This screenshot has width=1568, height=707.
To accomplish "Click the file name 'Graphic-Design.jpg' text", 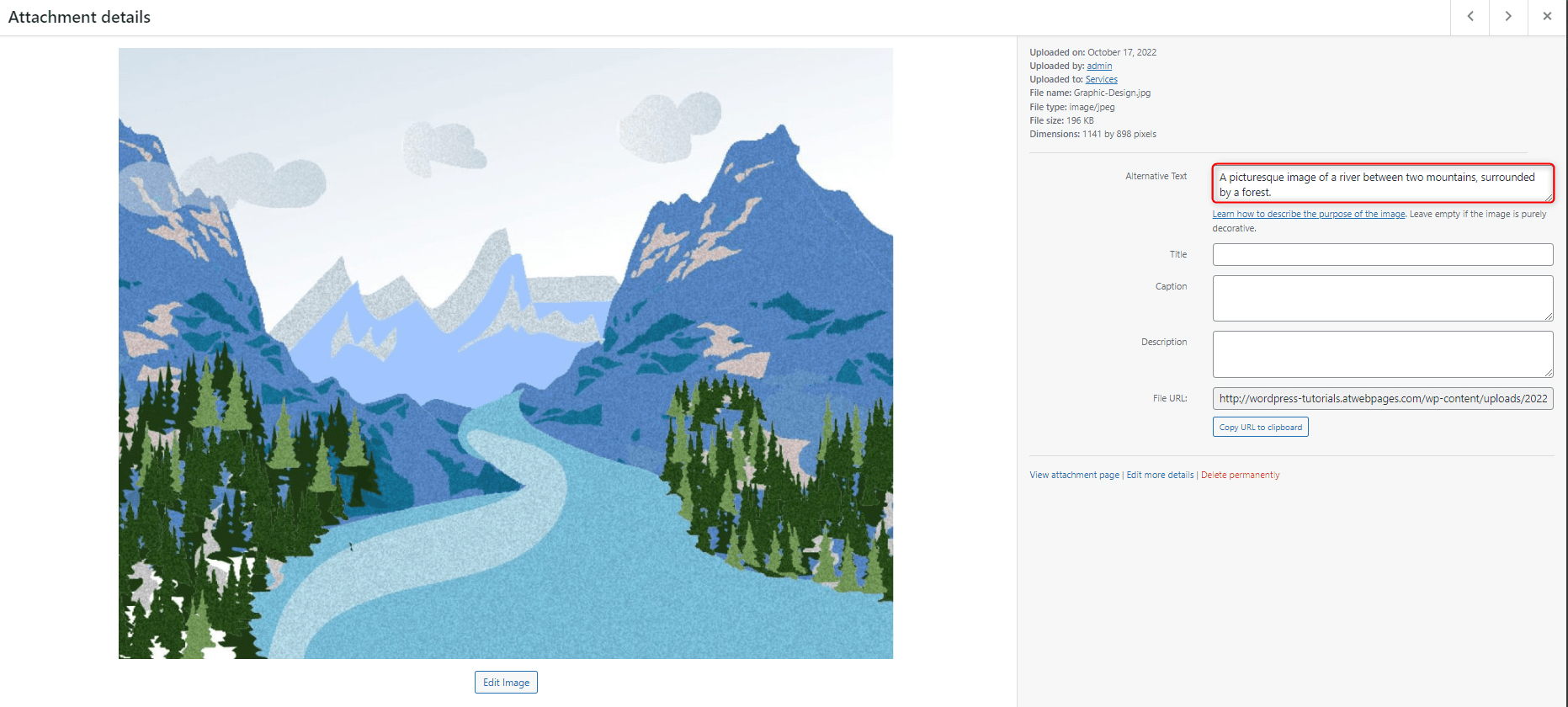I will coord(1112,93).
